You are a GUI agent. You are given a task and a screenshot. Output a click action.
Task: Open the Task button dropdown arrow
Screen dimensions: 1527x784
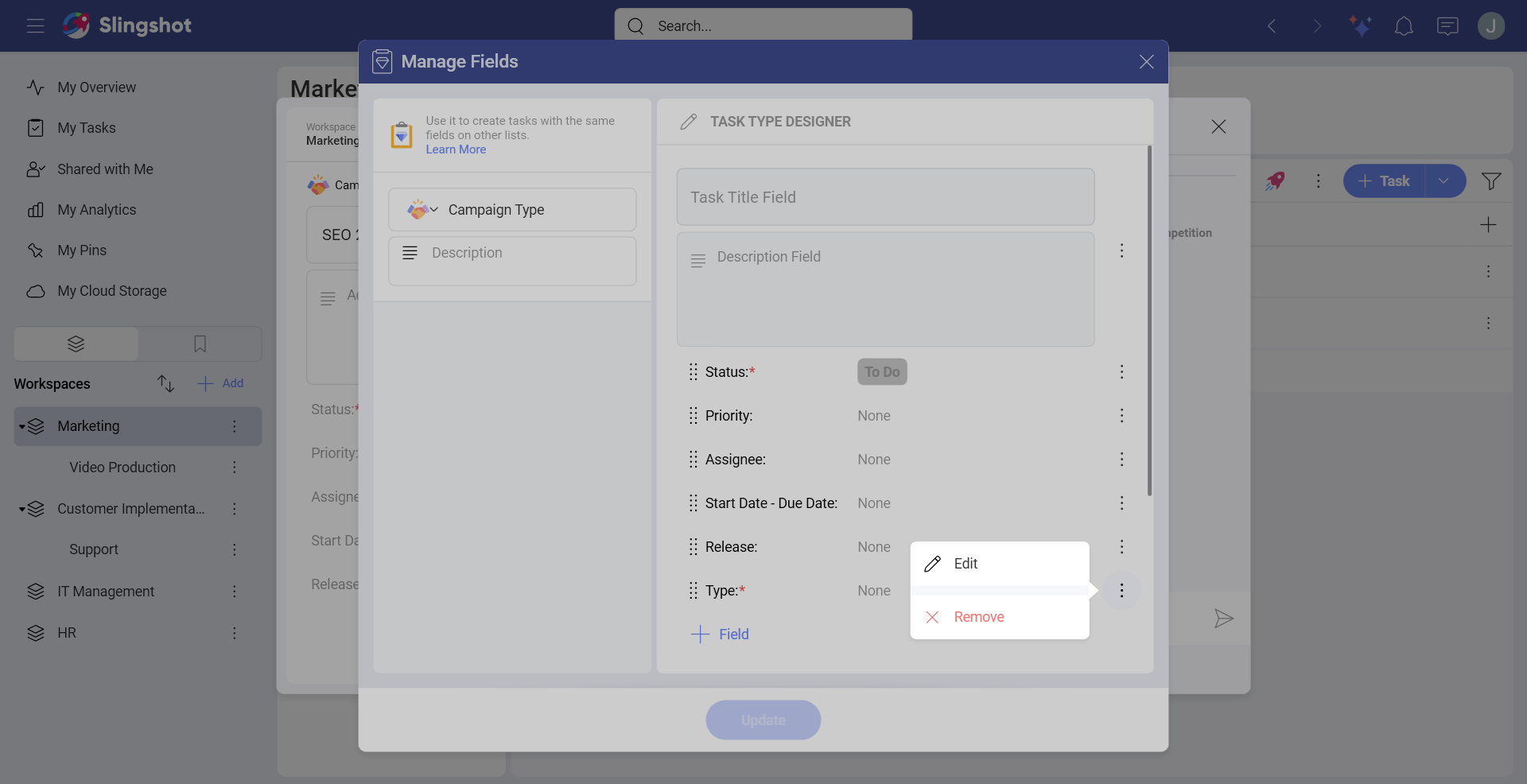click(x=1444, y=181)
